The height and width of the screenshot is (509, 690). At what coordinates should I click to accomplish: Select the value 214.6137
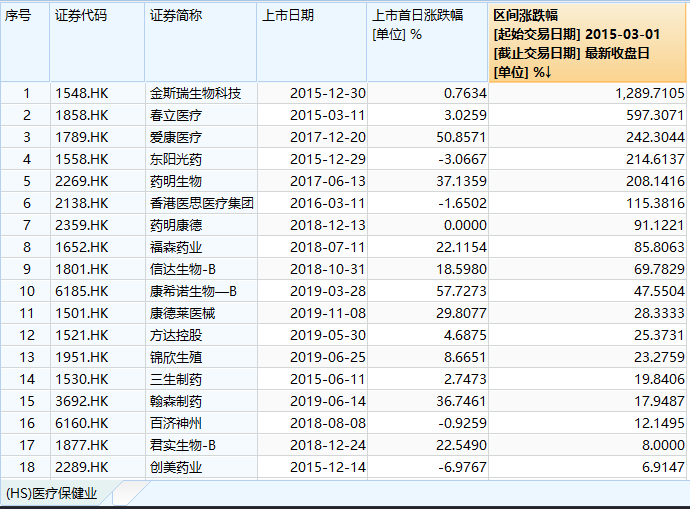tap(655, 159)
